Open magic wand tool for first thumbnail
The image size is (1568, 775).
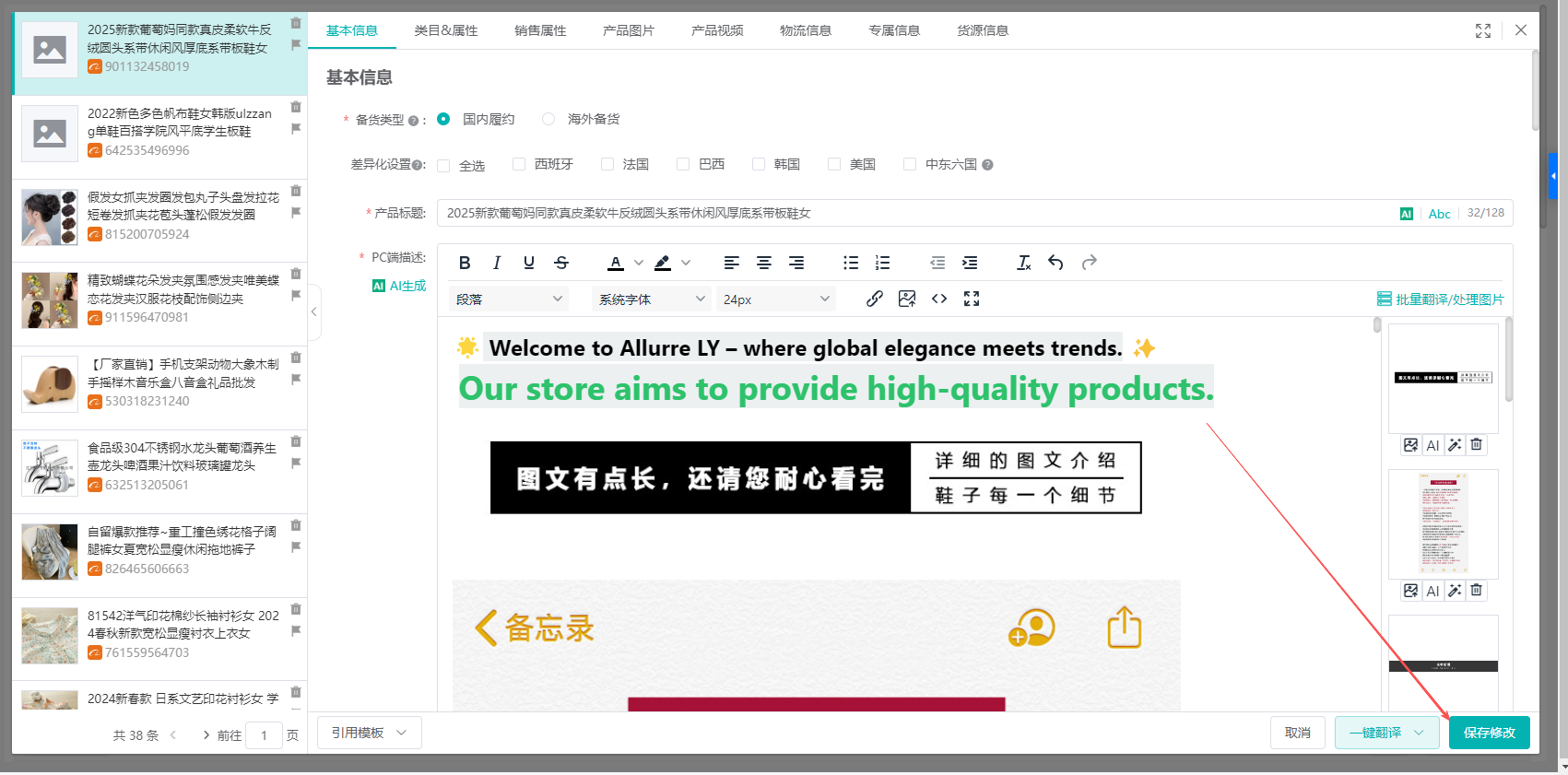(x=1455, y=445)
